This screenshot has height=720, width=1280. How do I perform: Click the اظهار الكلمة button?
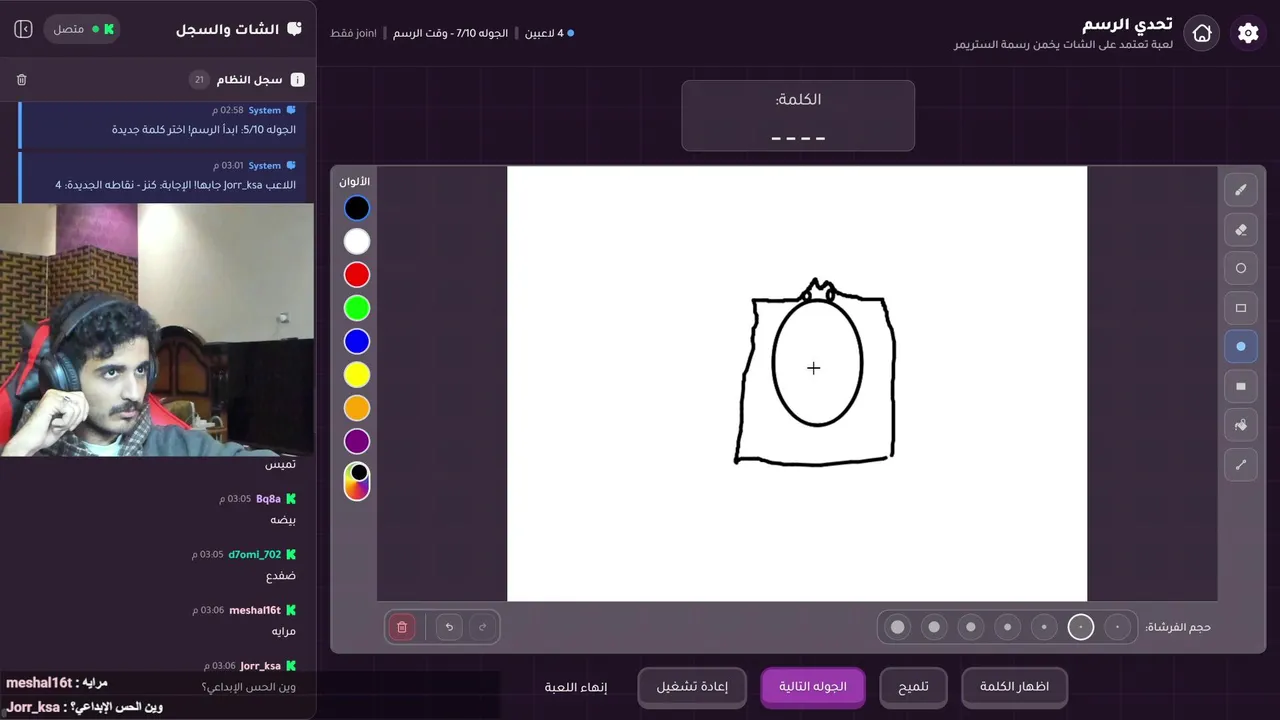pos(1014,687)
